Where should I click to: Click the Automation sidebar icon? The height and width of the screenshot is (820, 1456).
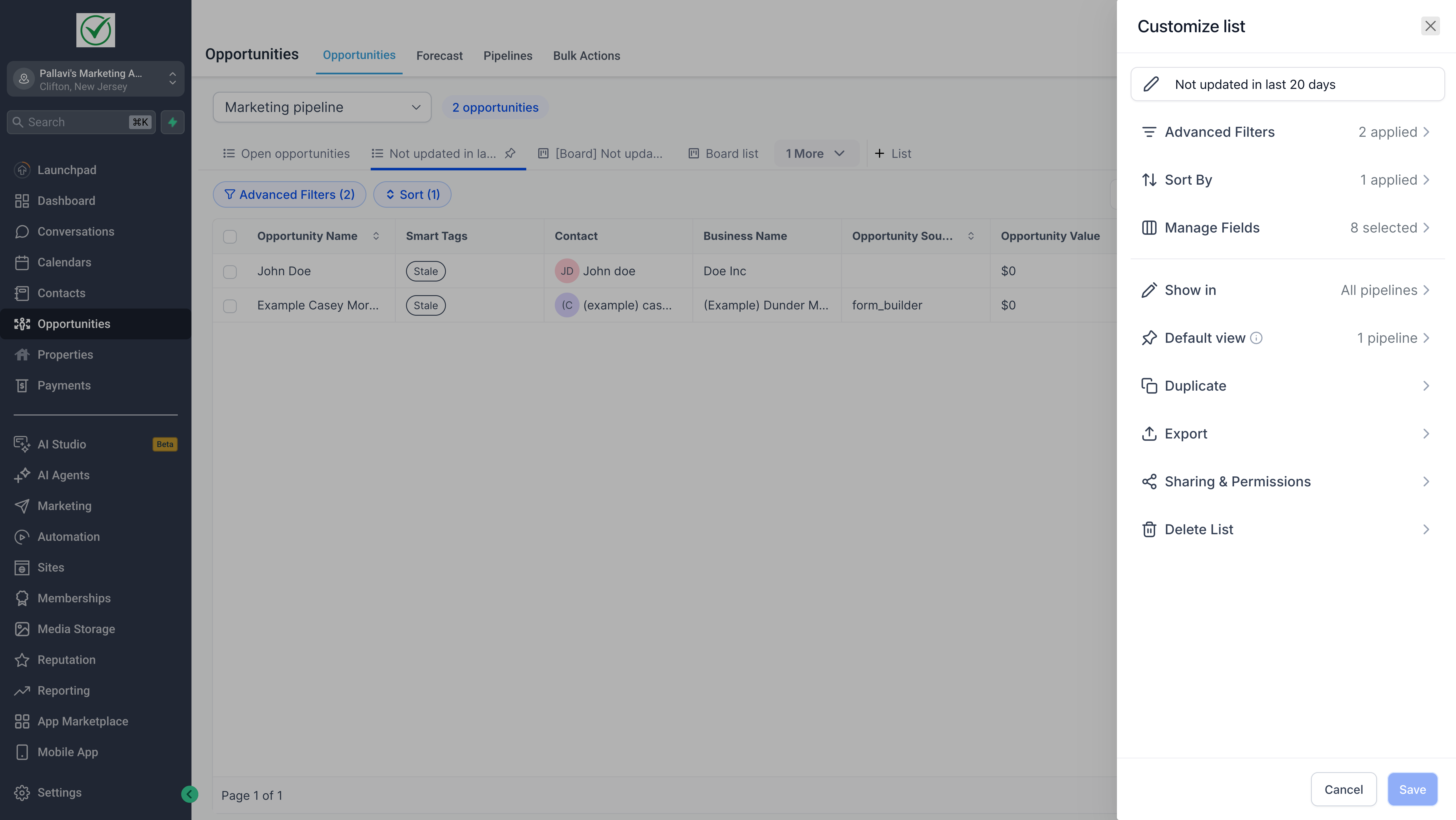coord(23,536)
